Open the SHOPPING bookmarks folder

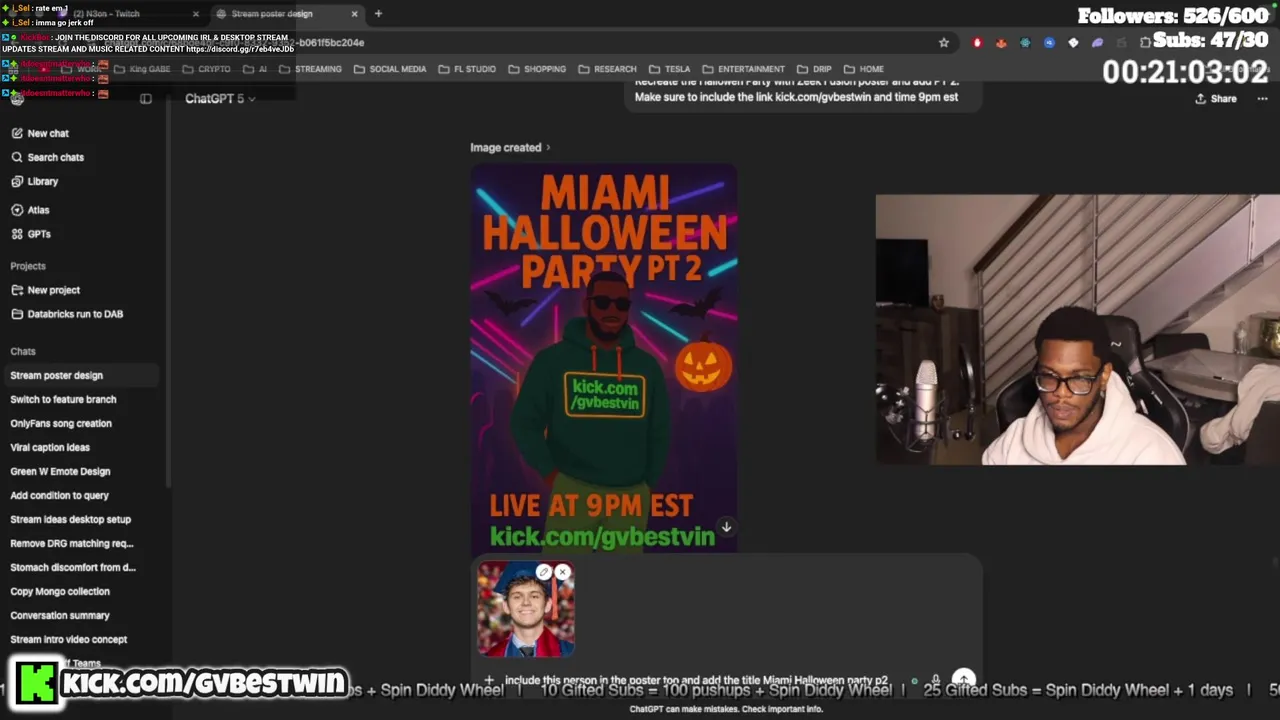(537, 69)
